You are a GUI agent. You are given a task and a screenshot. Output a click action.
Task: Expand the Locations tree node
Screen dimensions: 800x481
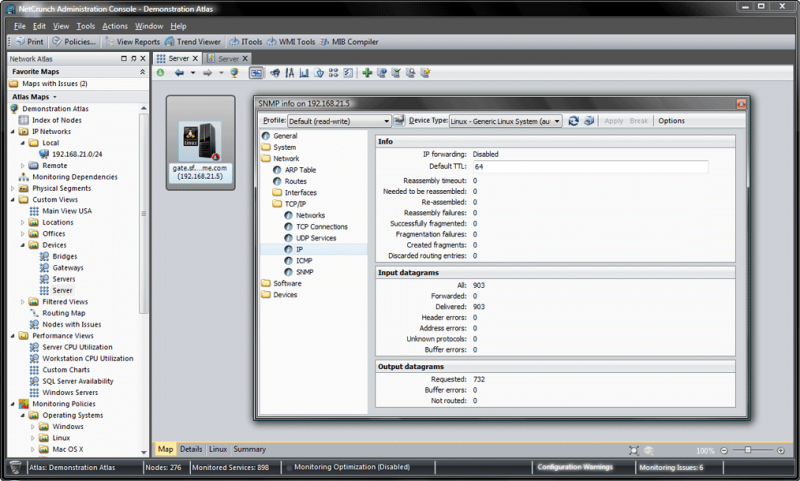tap(22, 222)
